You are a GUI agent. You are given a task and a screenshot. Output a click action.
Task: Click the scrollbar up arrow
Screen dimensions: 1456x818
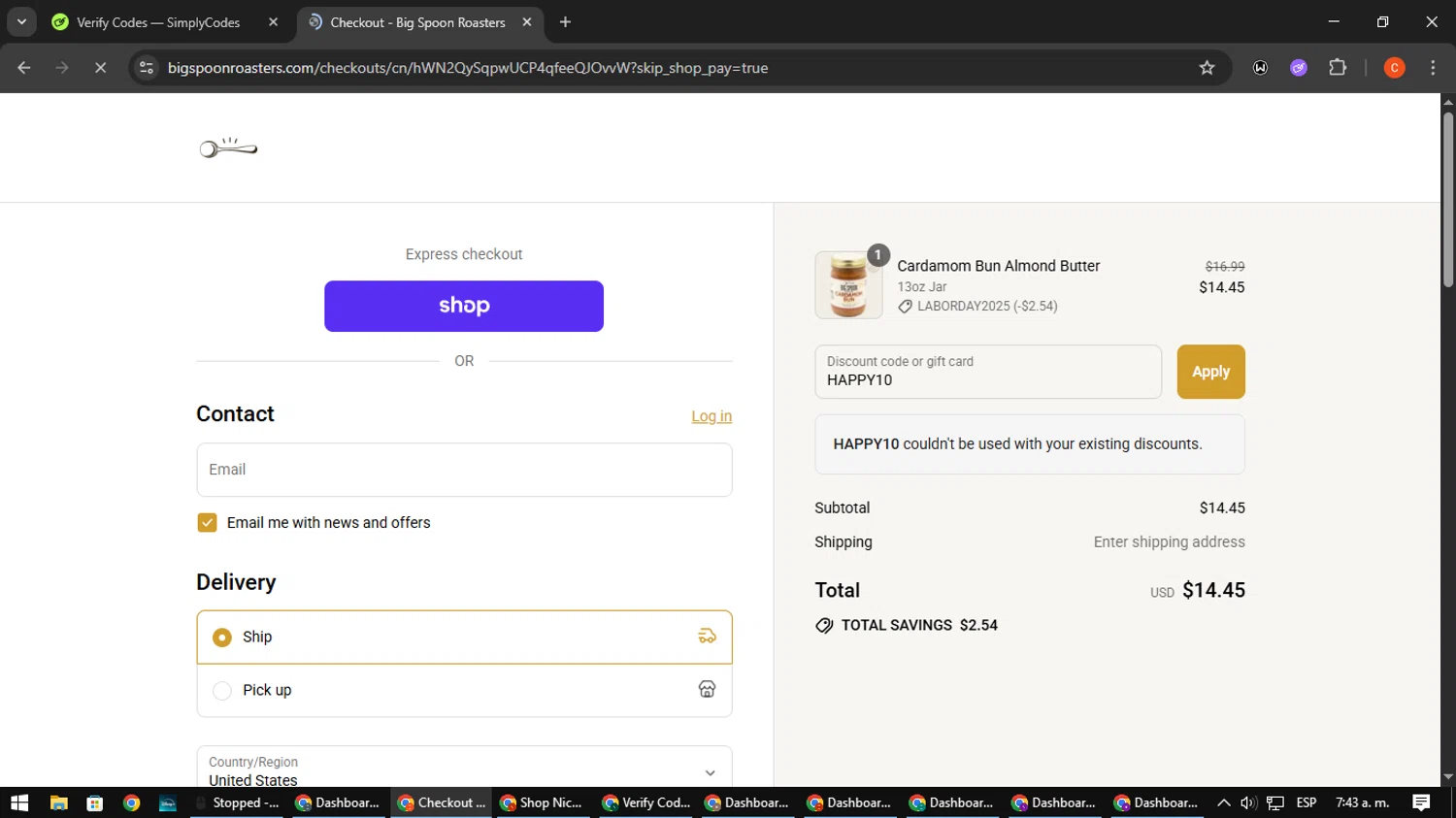pos(1448,101)
